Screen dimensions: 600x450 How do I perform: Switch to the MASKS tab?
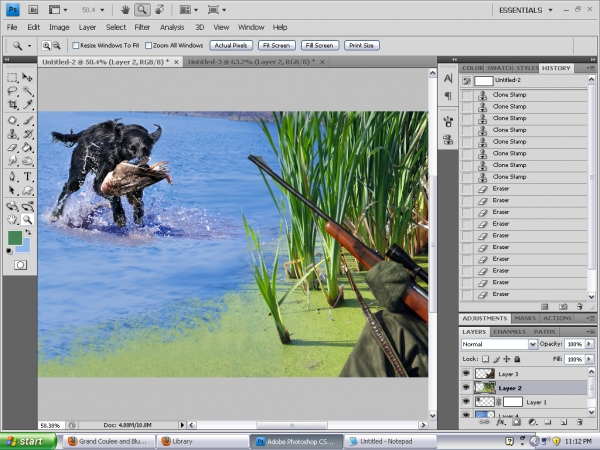(x=525, y=318)
